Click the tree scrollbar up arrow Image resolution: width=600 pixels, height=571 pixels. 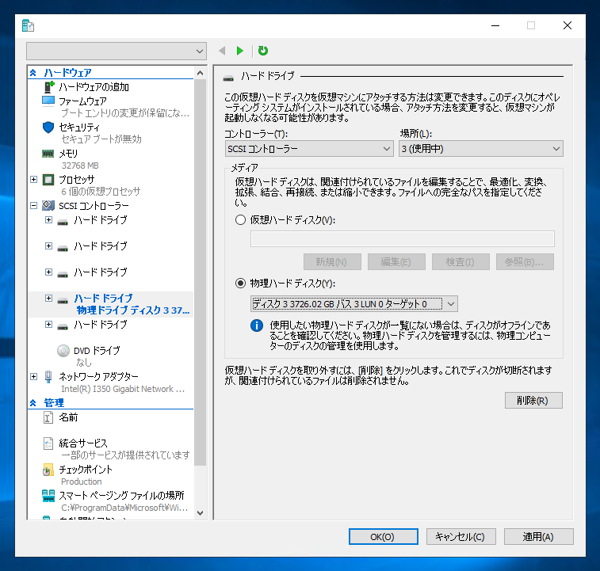pyautogui.click(x=200, y=73)
